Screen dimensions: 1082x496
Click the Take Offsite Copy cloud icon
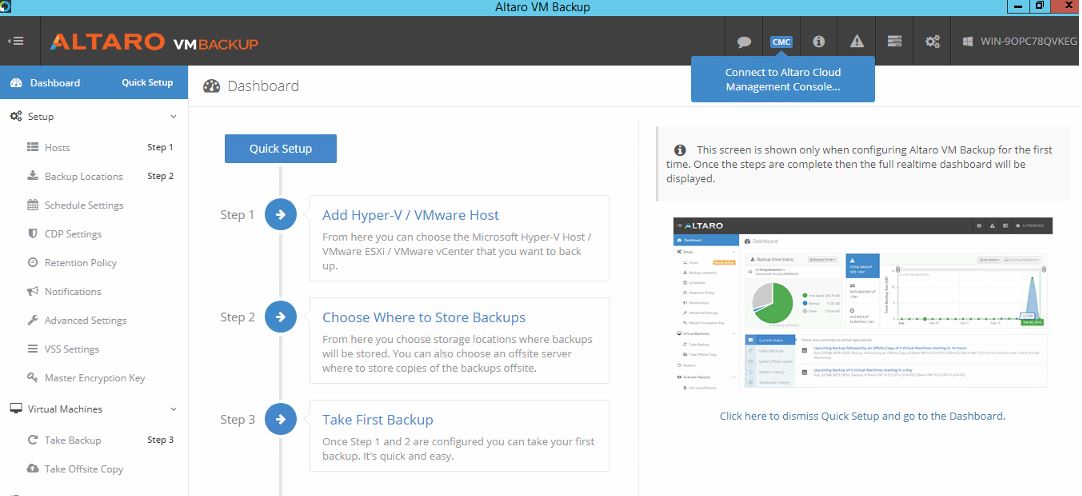(x=32, y=468)
